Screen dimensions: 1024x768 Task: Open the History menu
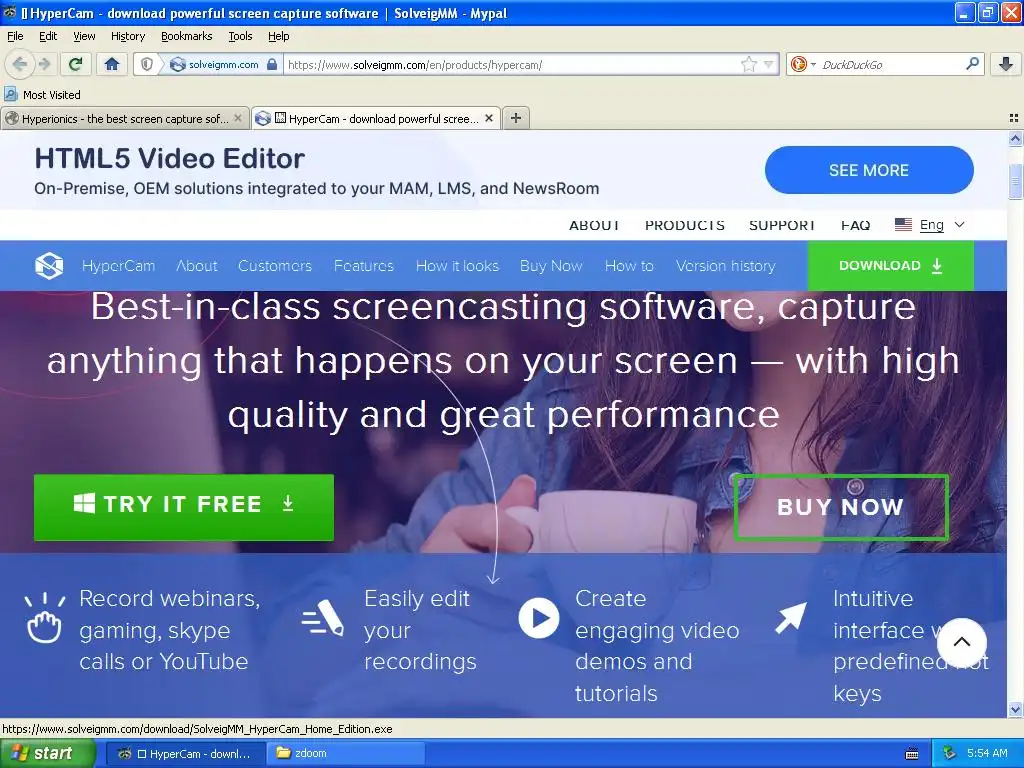pos(128,36)
